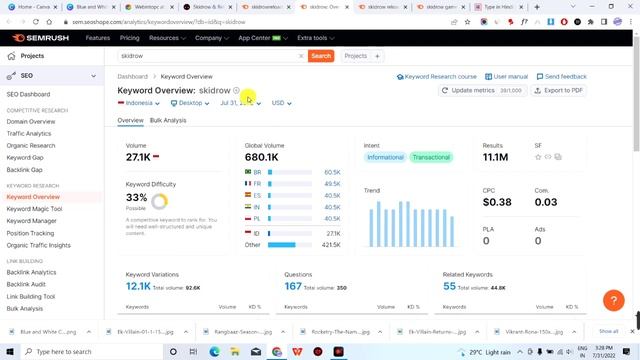This screenshot has width=640, height=360.
Task: Open the USD currency dropdown
Action: click(x=282, y=103)
